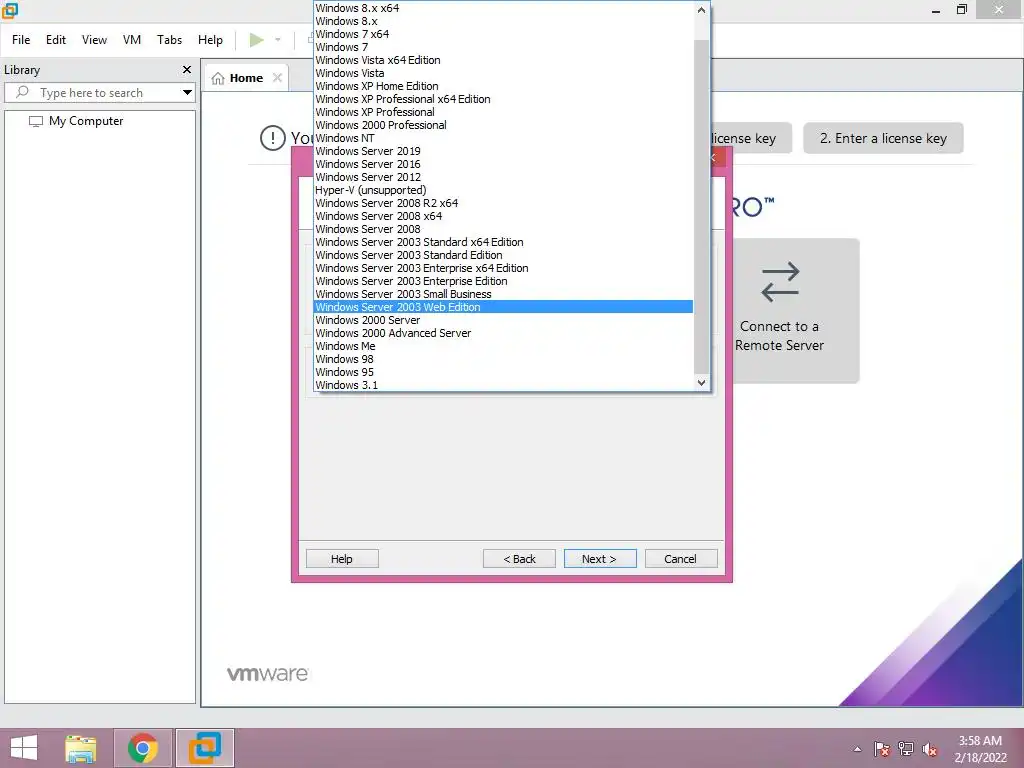This screenshot has width=1024, height=768.
Task: Click the Library search magnifier icon
Action: coord(22,92)
